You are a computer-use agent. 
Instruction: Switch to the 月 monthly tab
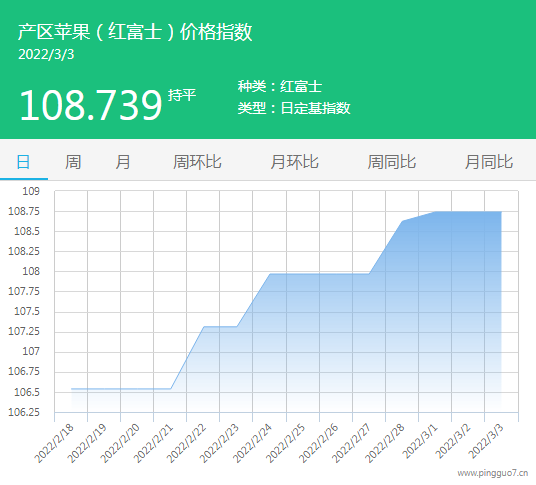(x=123, y=162)
